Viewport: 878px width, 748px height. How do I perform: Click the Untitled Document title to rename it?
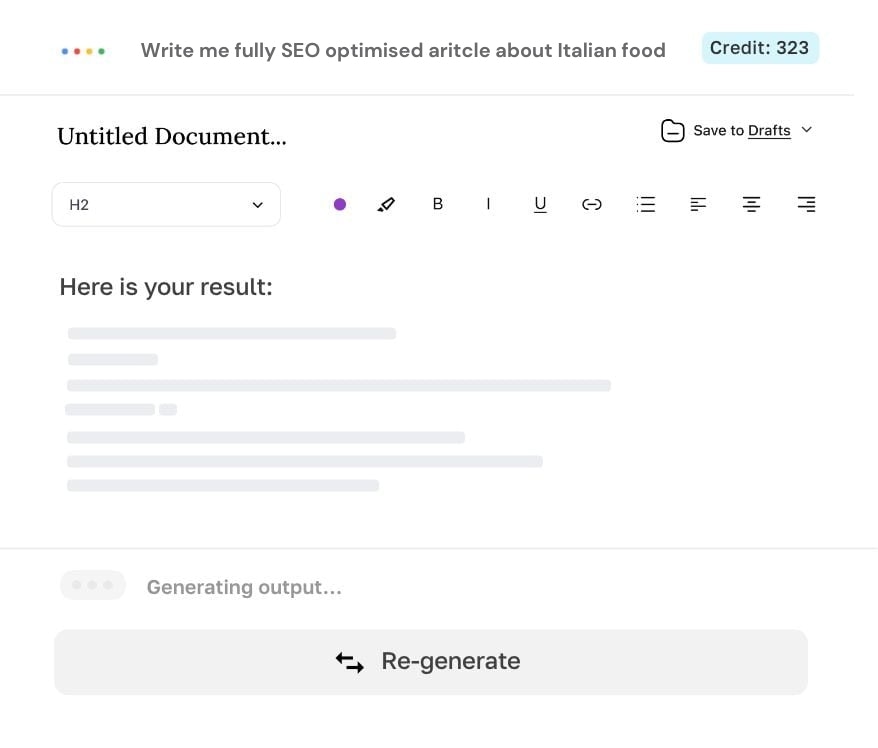coord(171,136)
